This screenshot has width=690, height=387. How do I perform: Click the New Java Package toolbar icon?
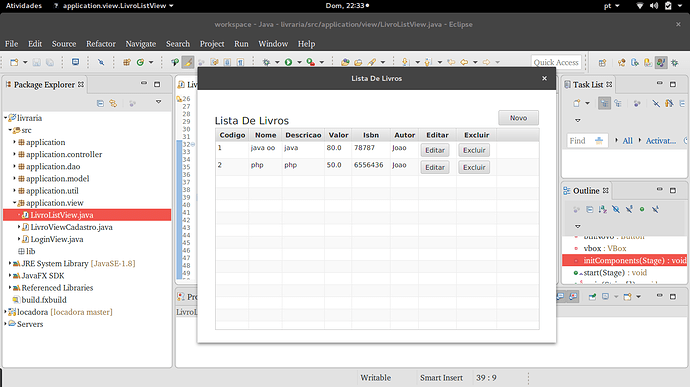point(127,63)
